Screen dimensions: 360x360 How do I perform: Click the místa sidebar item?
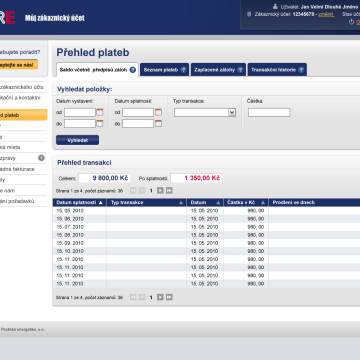(x=10, y=147)
